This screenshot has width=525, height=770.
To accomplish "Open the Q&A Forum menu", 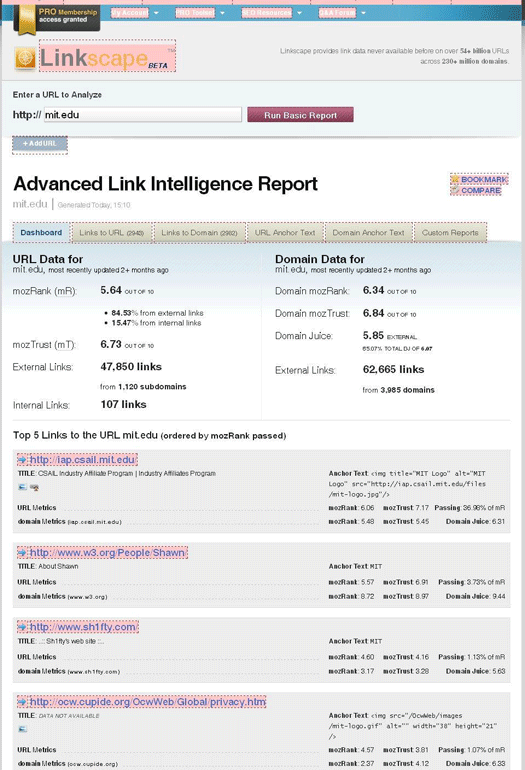I will point(337,13).
